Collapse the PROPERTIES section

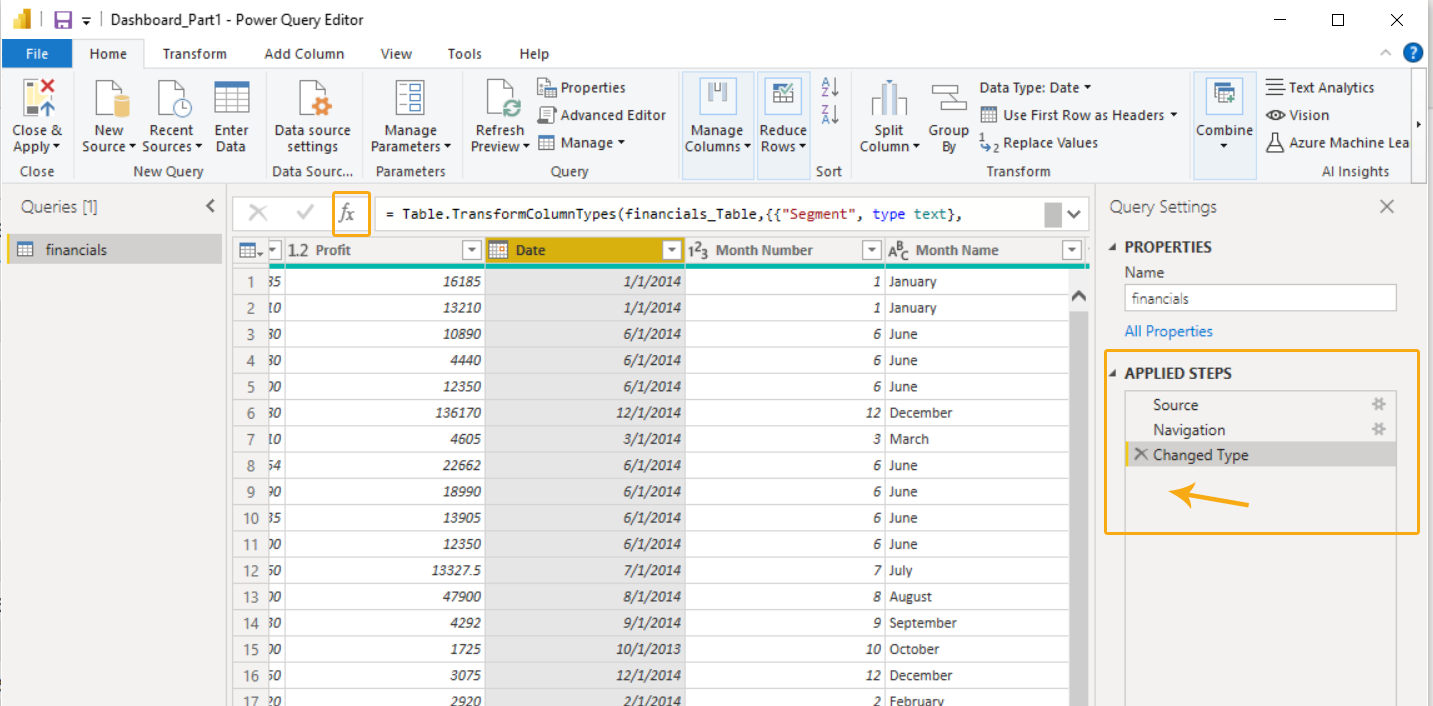click(1114, 247)
